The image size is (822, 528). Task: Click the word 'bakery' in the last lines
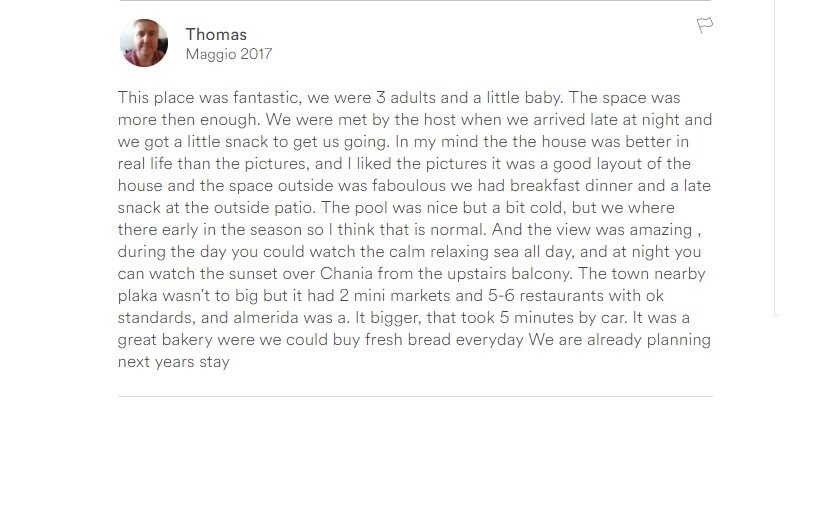click(x=187, y=340)
